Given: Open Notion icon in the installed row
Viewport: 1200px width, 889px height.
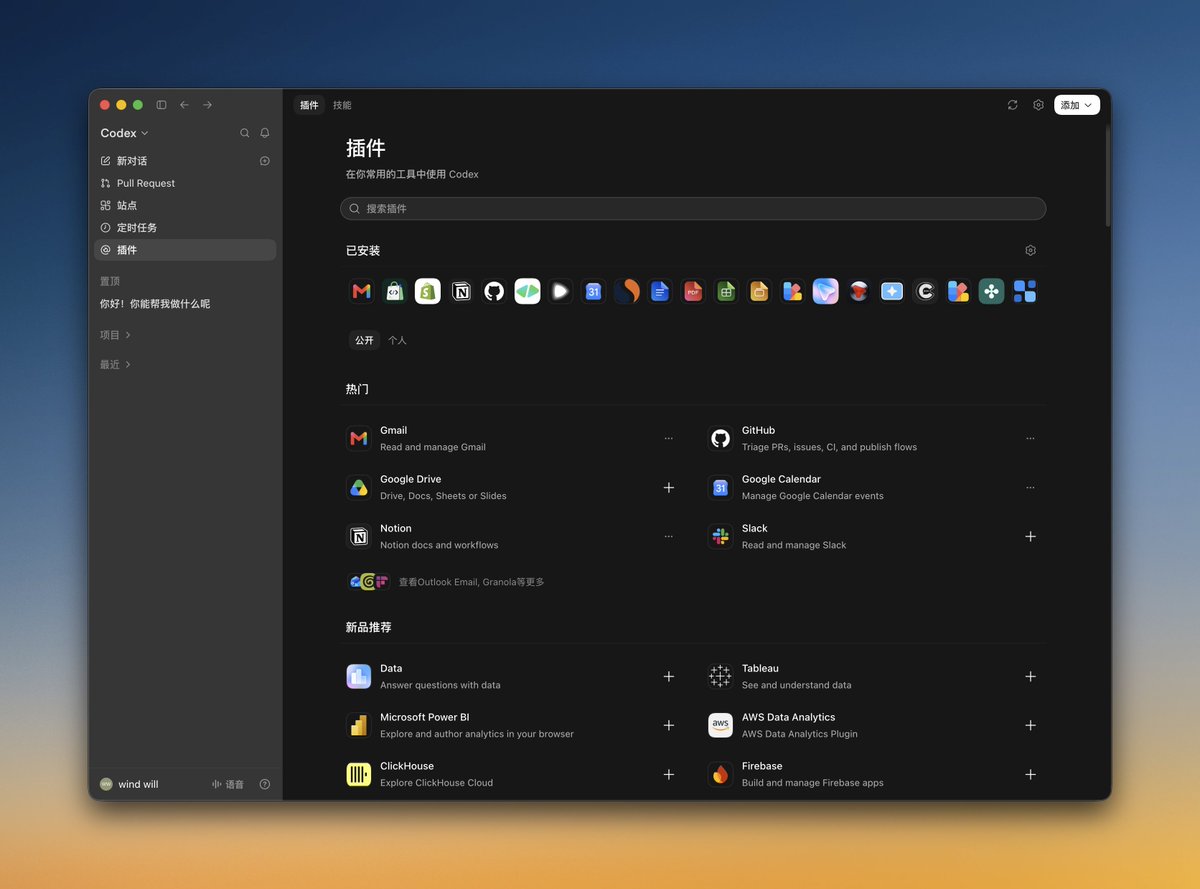Looking at the screenshot, I should click(x=461, y=291).
